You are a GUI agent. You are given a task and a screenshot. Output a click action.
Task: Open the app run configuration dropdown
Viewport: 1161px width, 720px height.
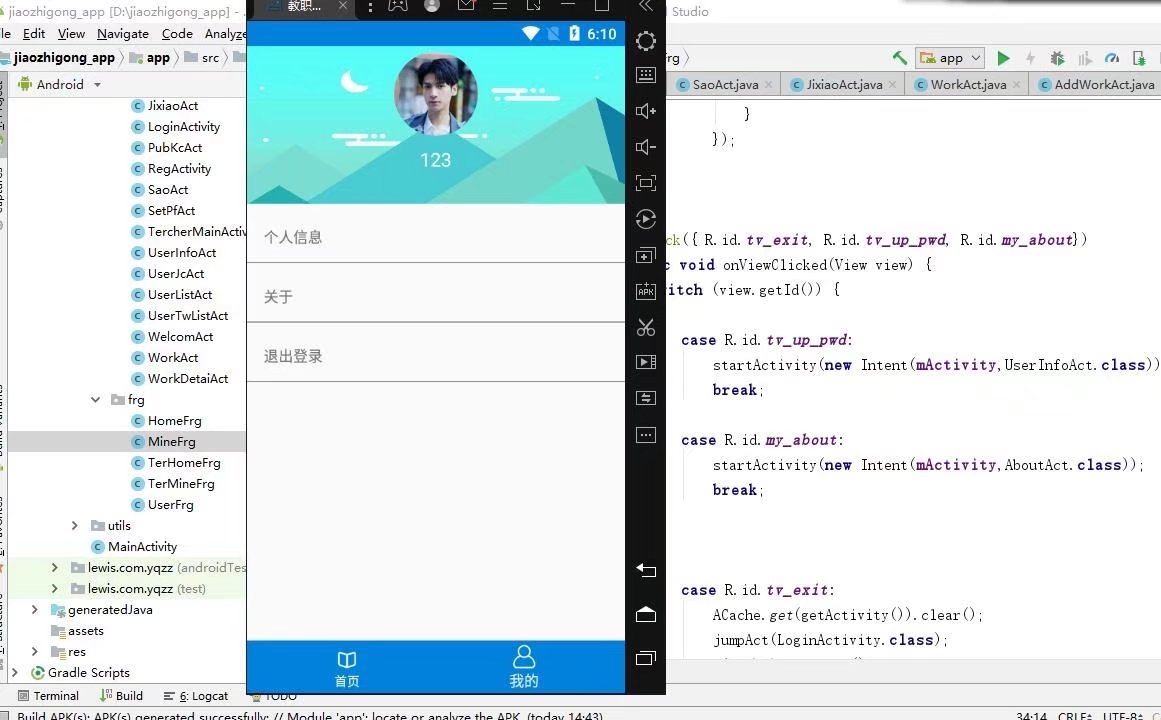pos(948,57)
